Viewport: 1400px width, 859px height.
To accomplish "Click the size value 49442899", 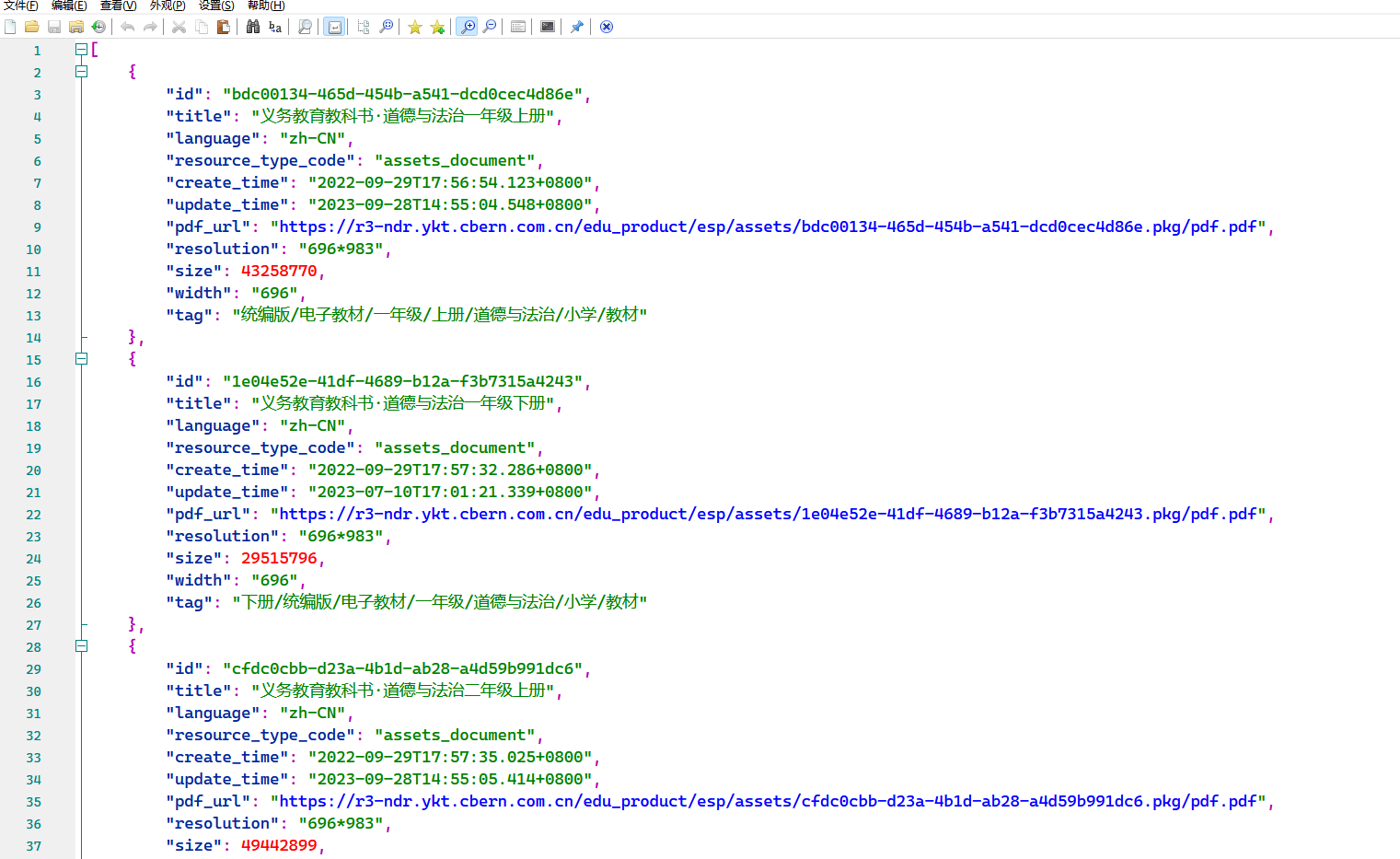I will pyautogui.click(x=279, y=845).
